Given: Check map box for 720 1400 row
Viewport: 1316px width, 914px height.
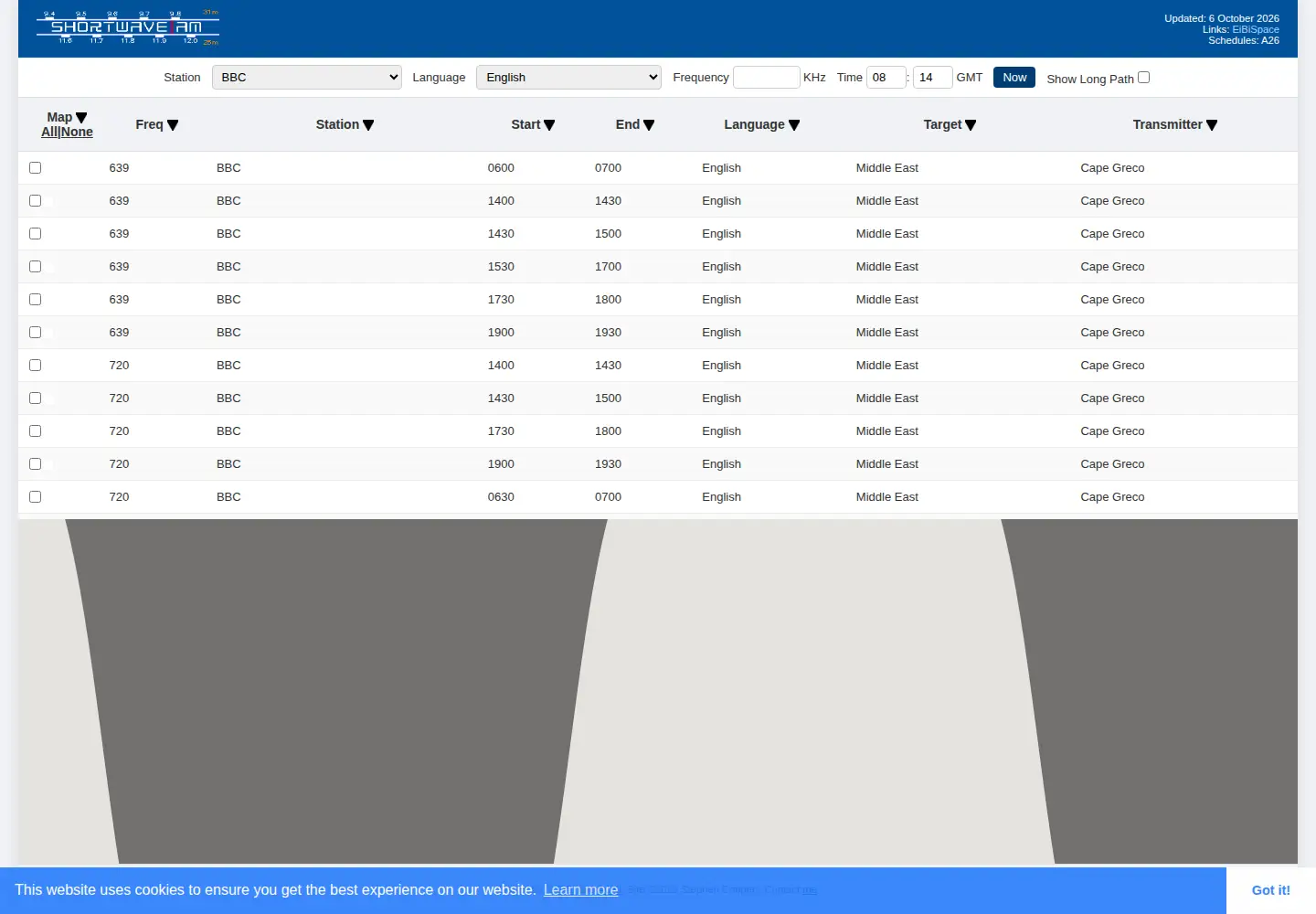Looking at the screenshot, I should coord(35,366).
